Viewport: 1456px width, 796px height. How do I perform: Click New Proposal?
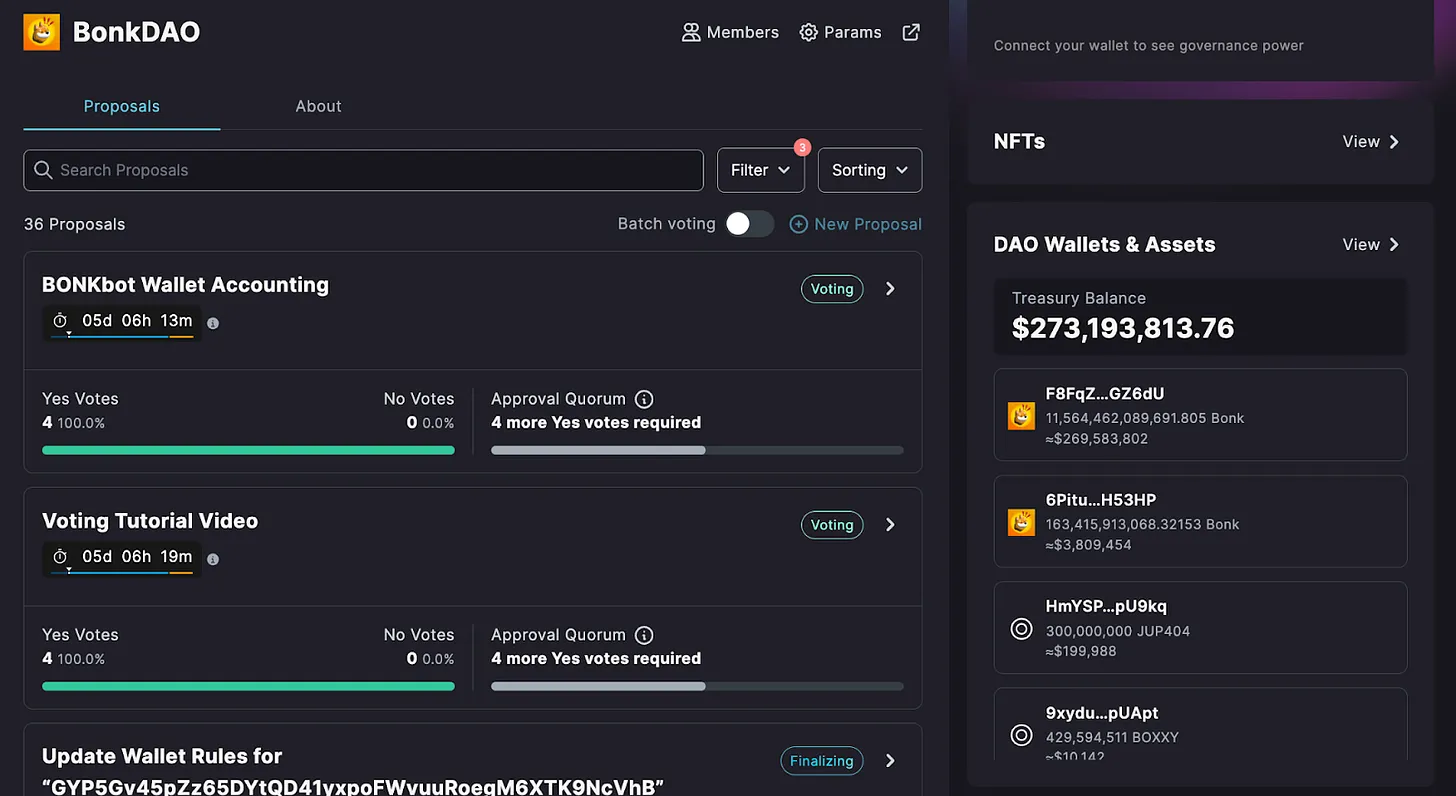coord(855,224)
